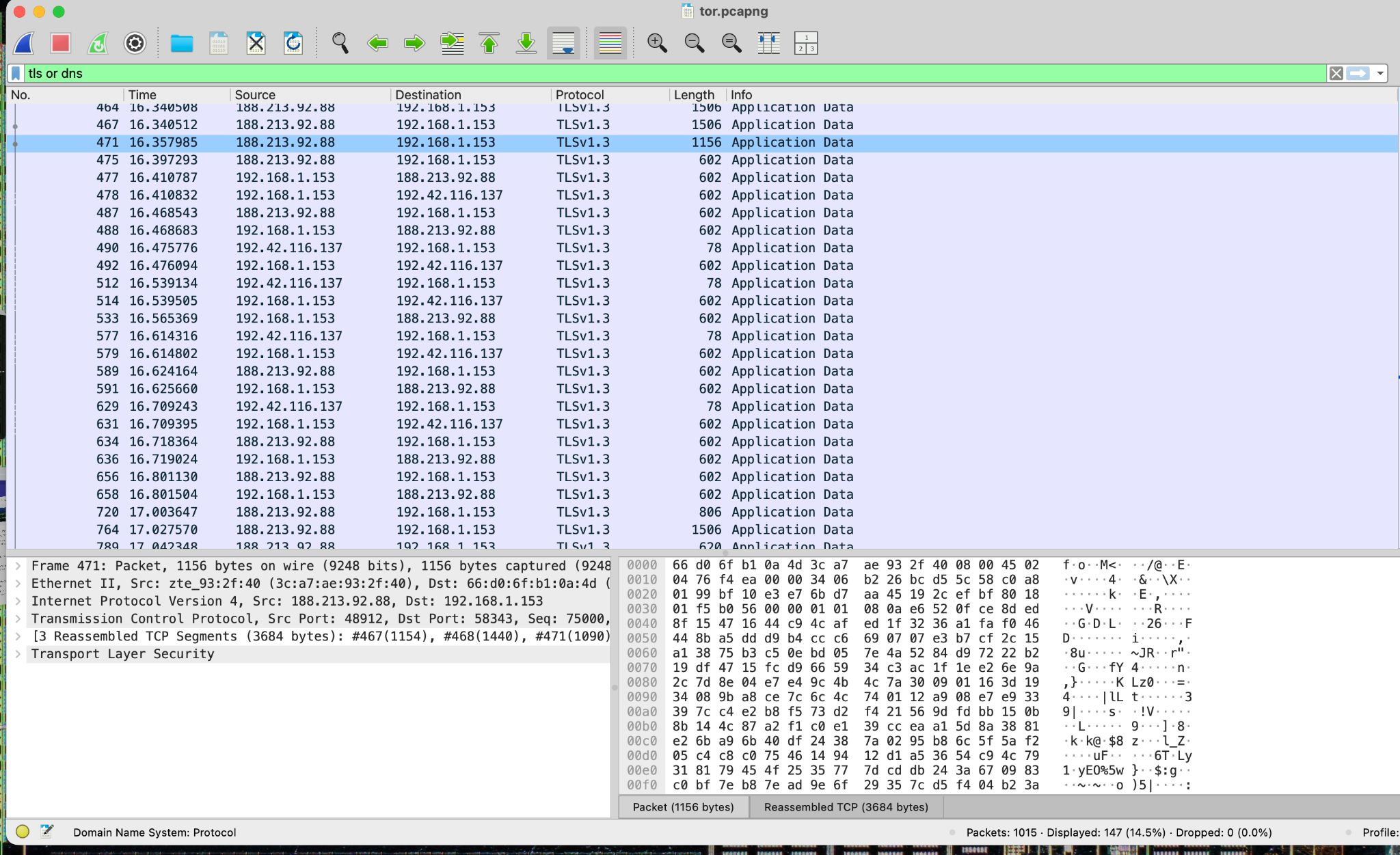Select packet number 490 with length 78

tap(702, 248)
